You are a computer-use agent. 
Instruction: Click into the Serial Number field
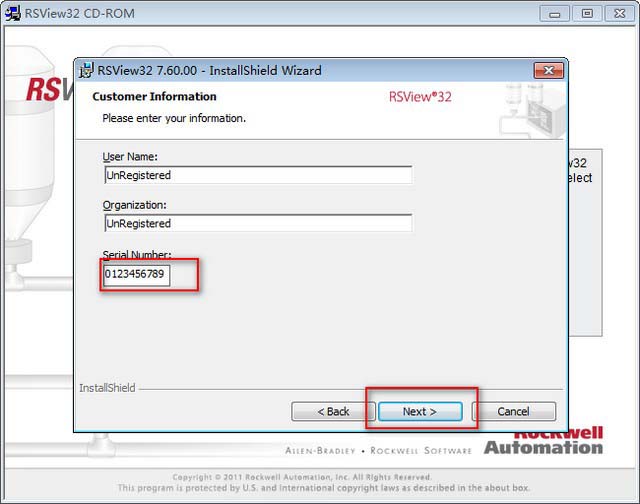click(136, 274)
